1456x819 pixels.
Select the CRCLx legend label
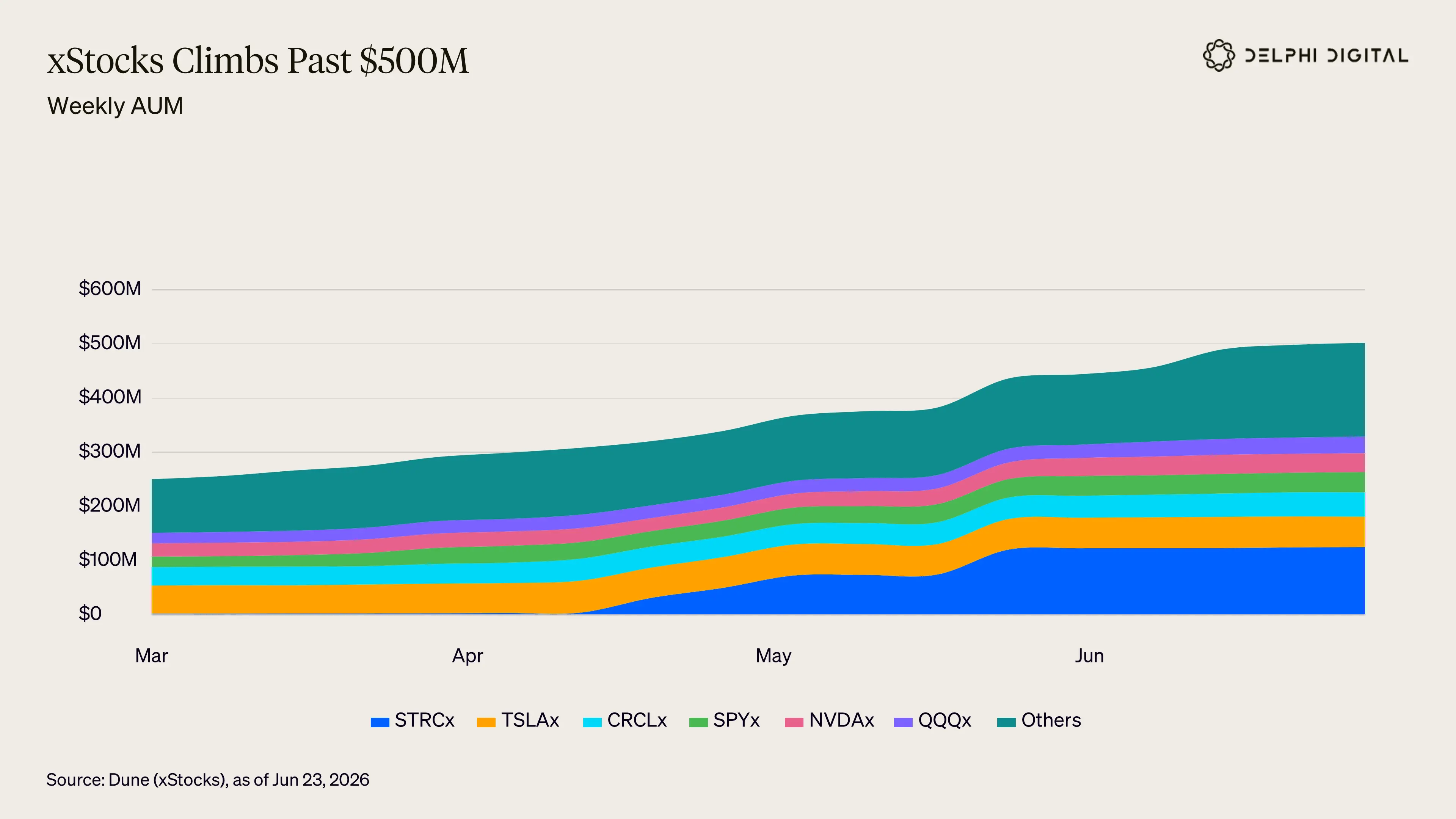[637, 720]
